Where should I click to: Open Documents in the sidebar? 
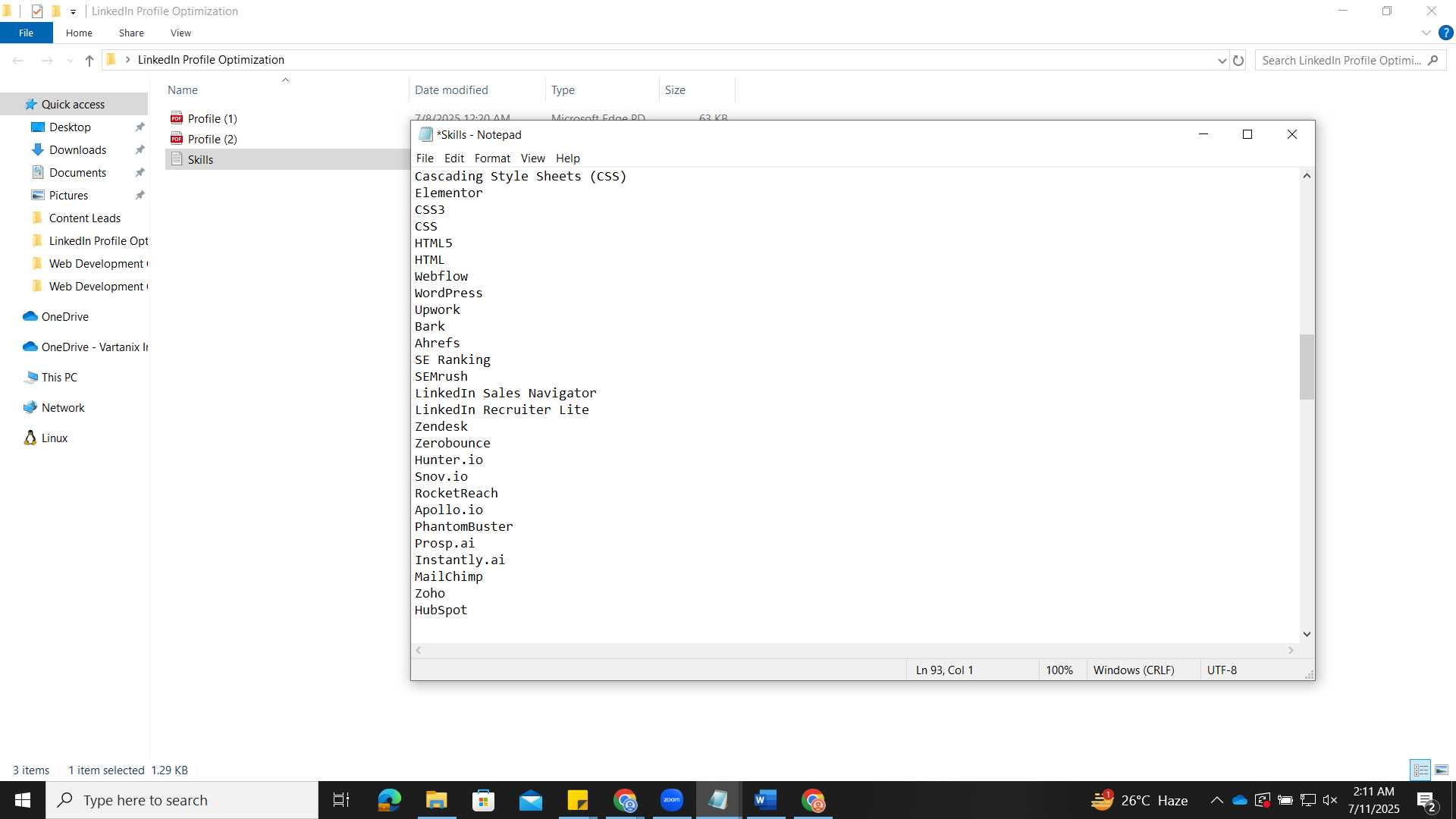77,172
